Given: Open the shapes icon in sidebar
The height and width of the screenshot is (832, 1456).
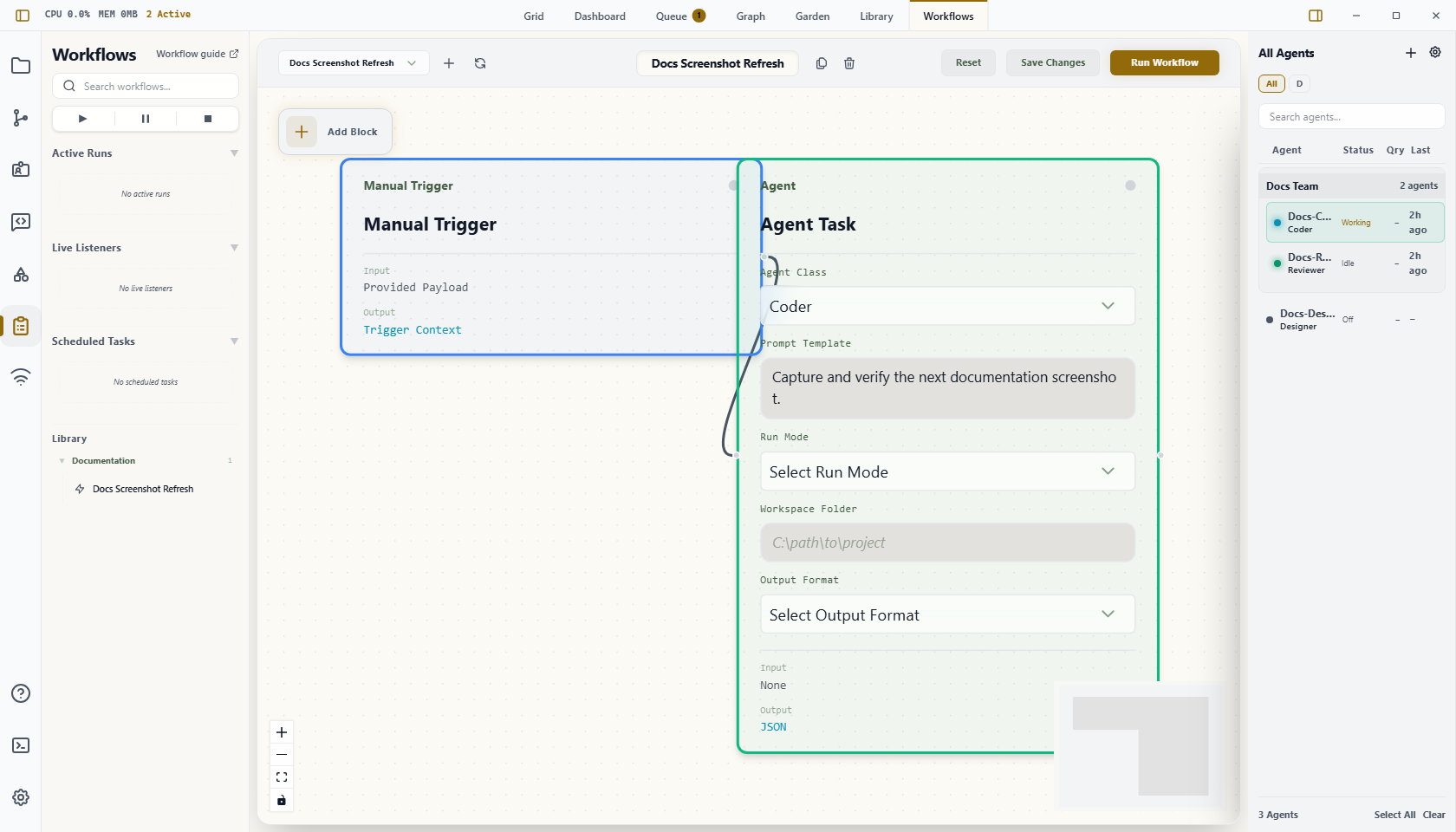Looking at the screenshot, I should [x=21, y=274].
